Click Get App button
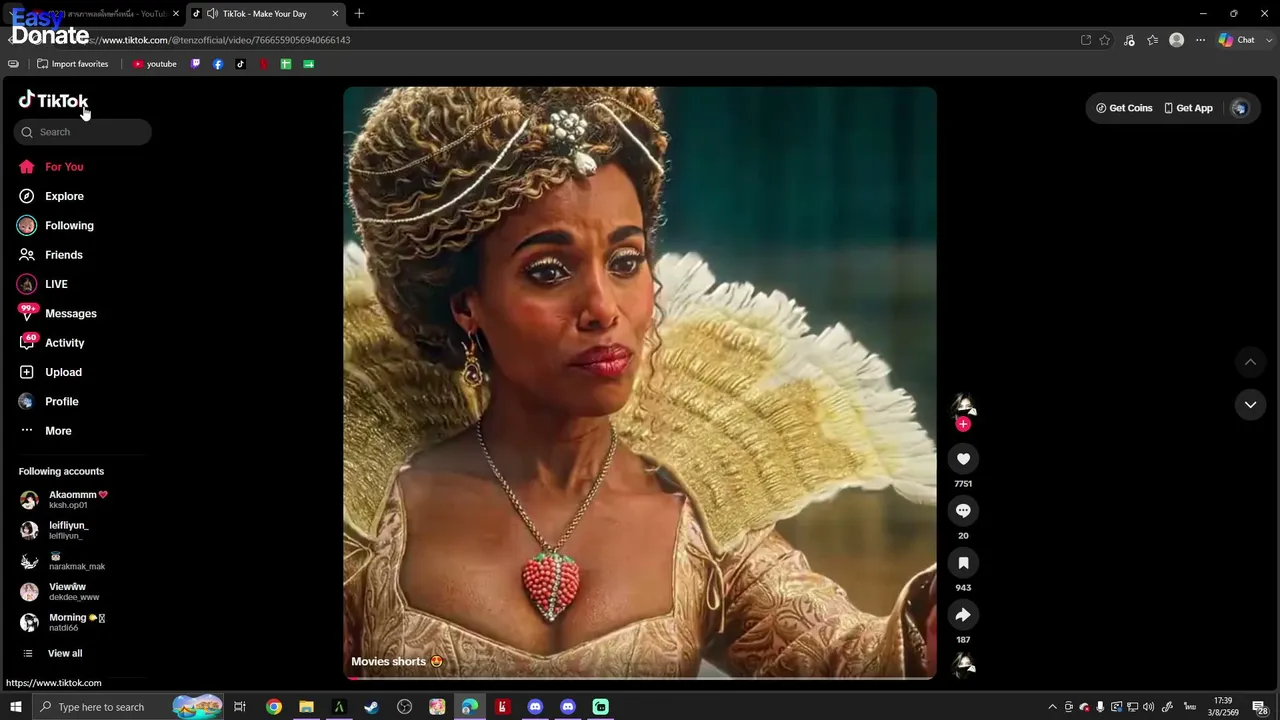The image size is (1280, 720). [x=1188, y=108]
